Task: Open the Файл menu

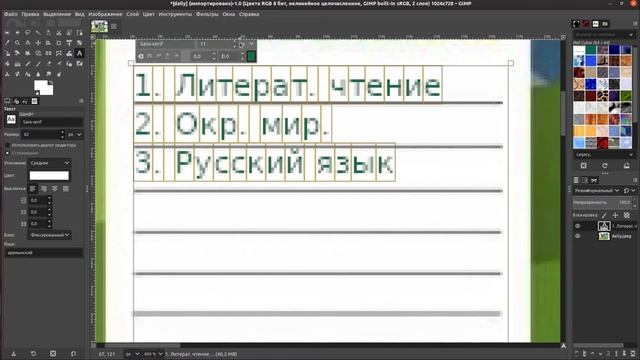Action: click(x=11, y=14)
